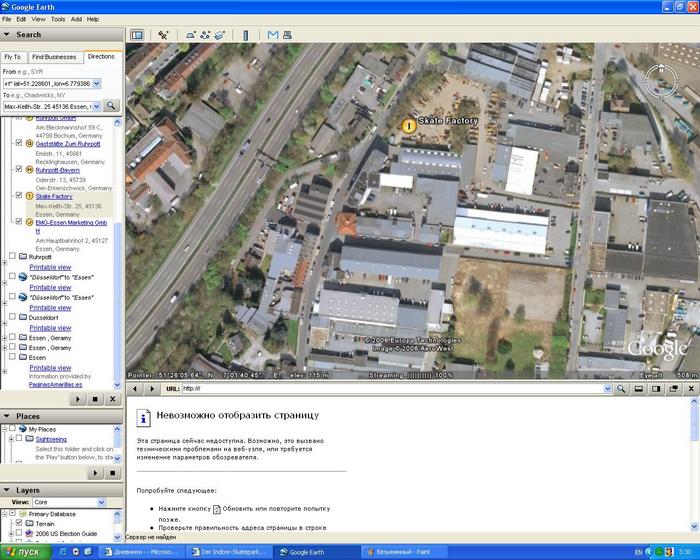This screenshot has width=700, height=560.
Task: Click the browser panel search magnifier icon
Action: point(621,389)
